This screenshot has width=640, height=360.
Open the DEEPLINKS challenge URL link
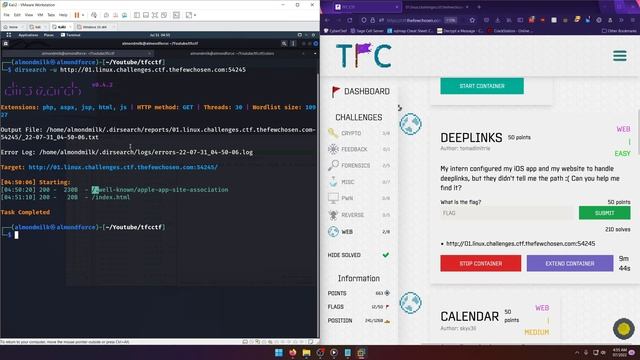520,244
